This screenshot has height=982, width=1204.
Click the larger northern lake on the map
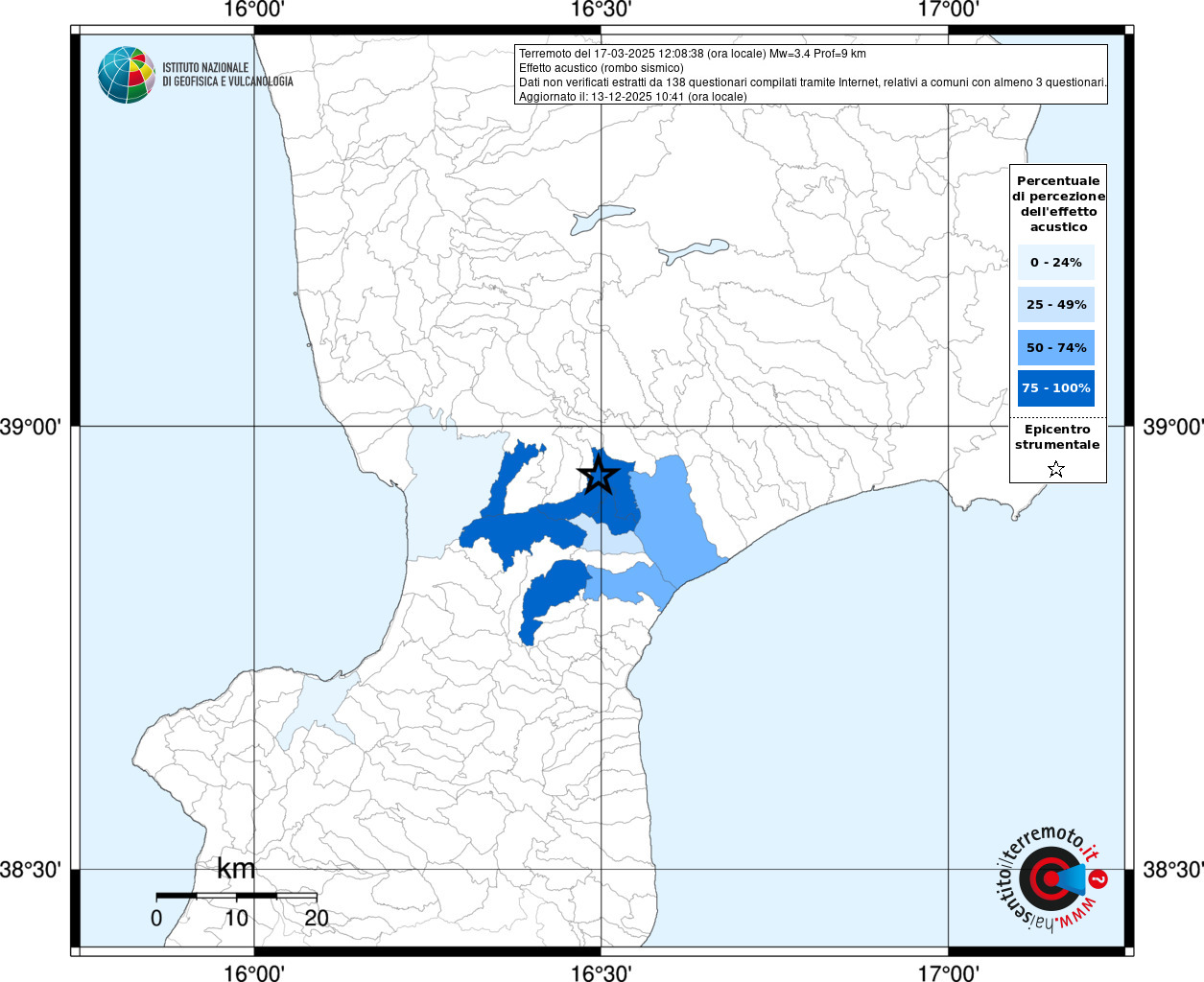[x=602, y=219]
